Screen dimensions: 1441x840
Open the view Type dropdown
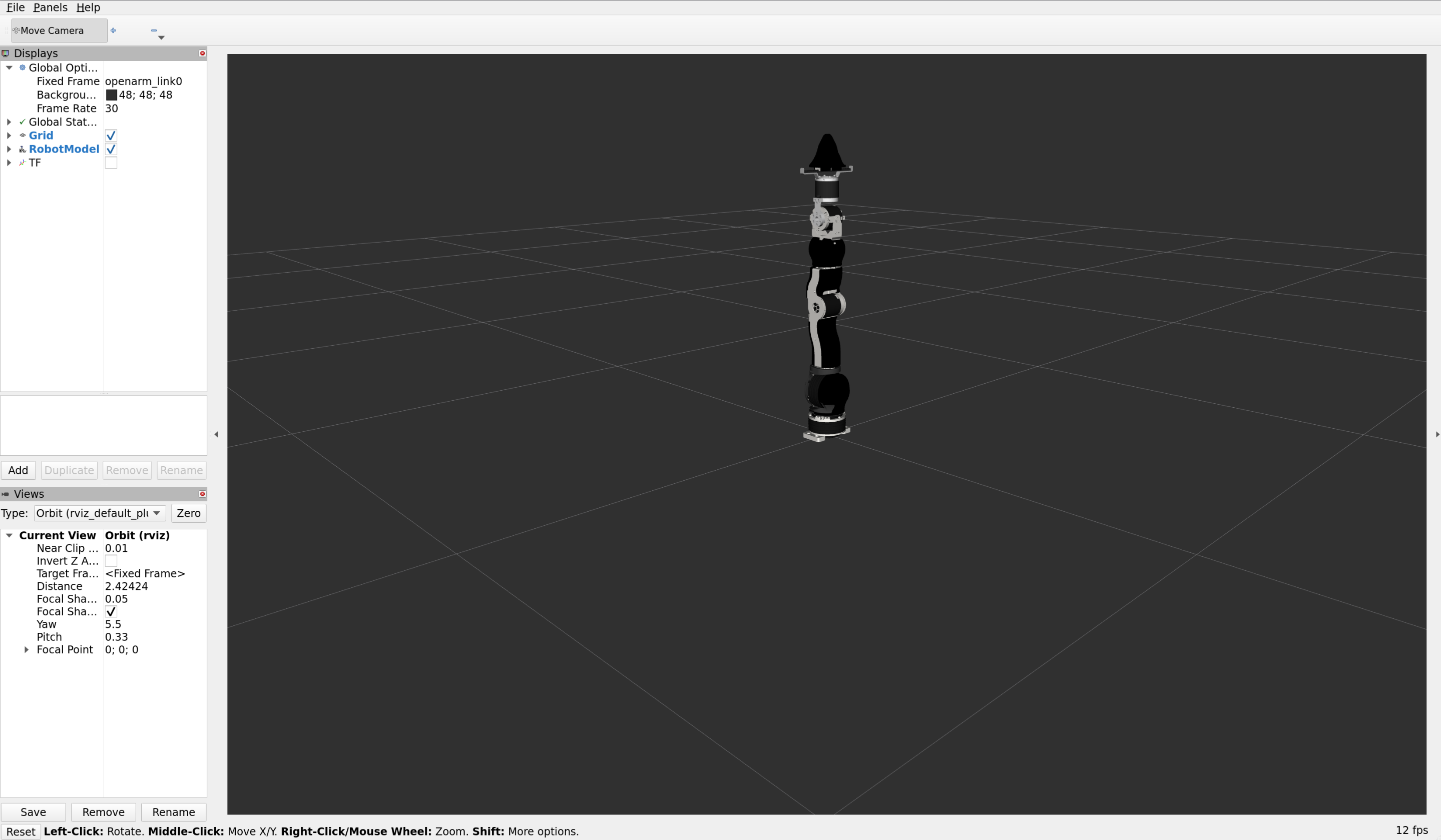(100, 513)
